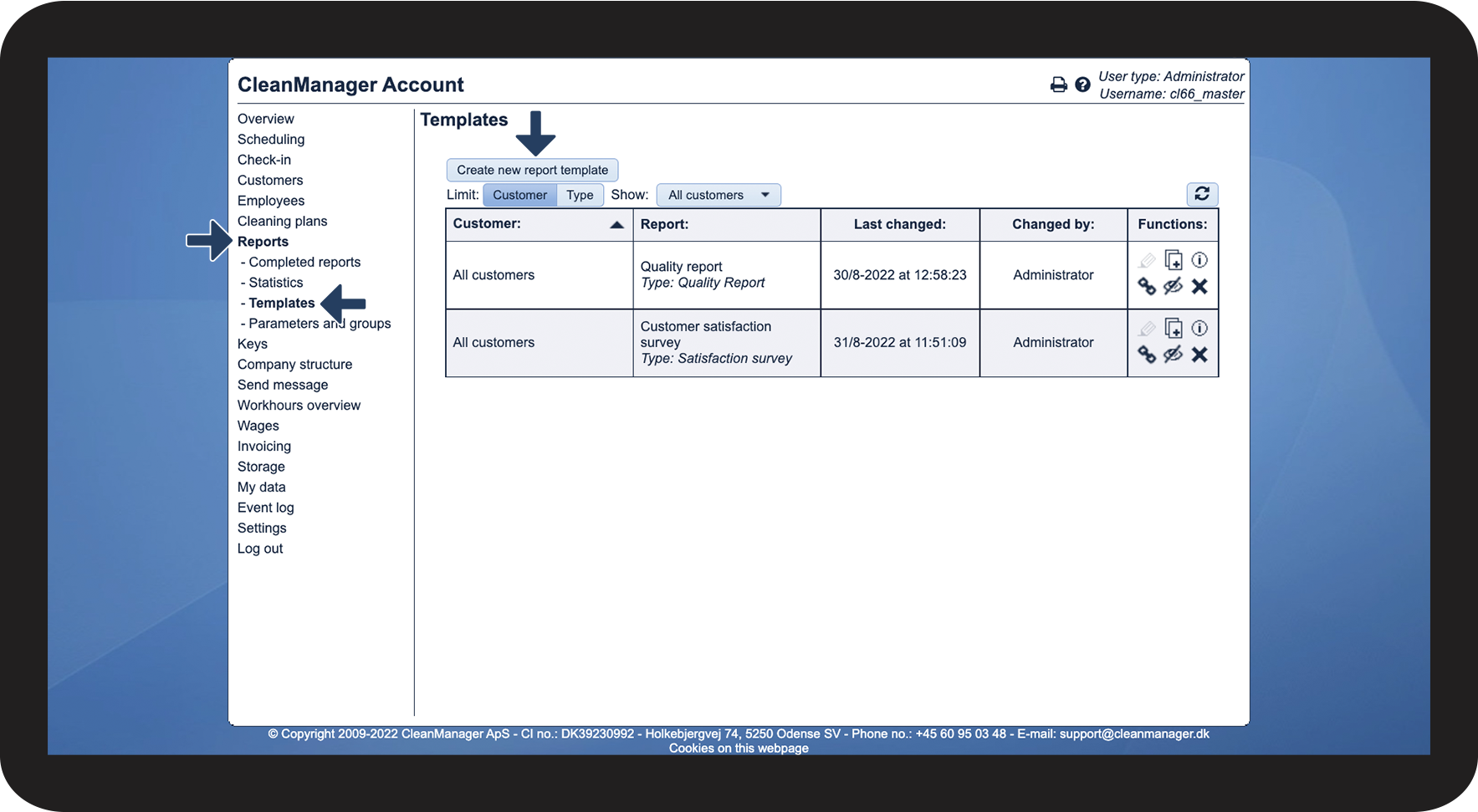Sort table by Report column header
Viewport: 1478px width, 812px height.
(665, 224)
